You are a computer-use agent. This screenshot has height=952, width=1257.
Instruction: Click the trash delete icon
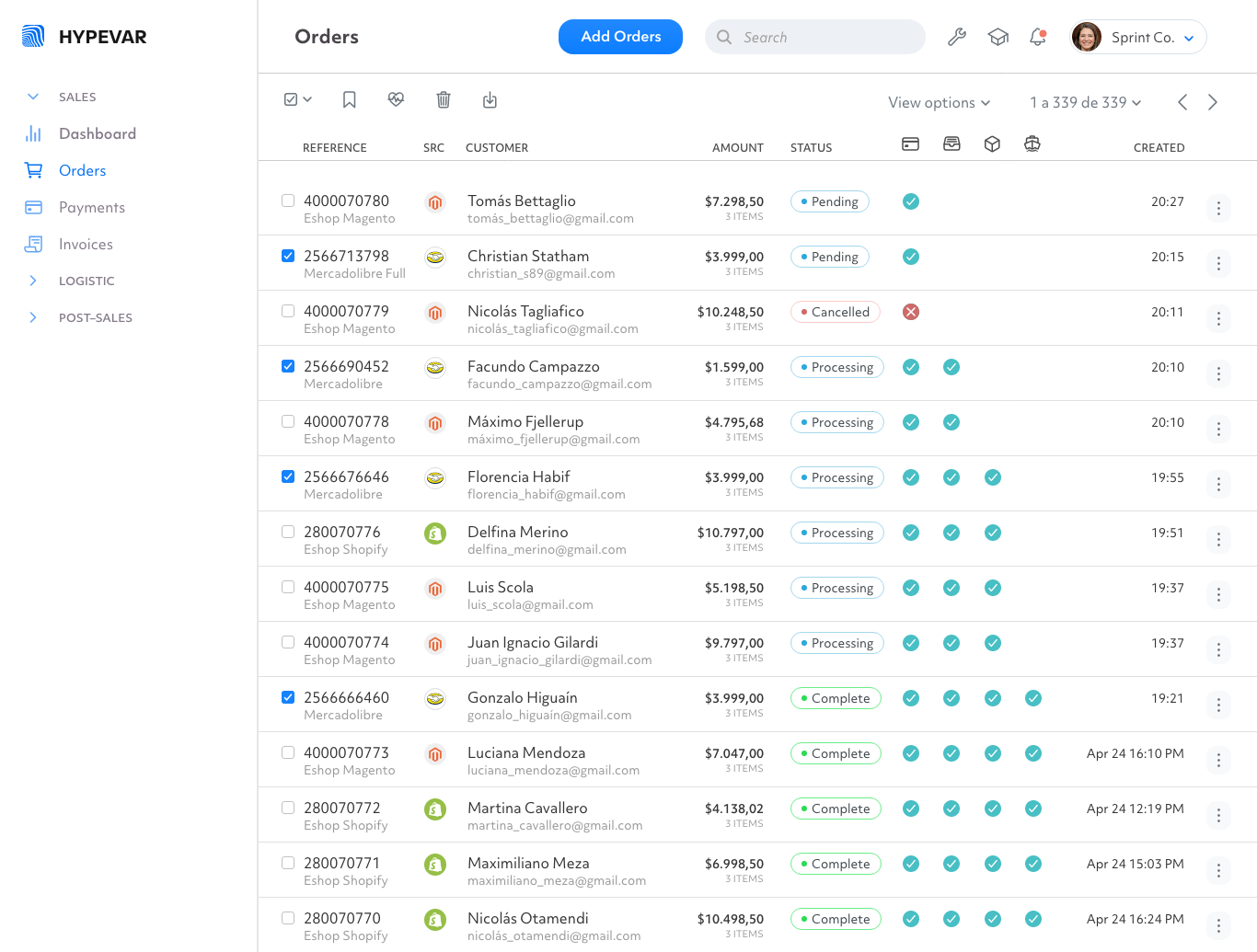(444, 100)
